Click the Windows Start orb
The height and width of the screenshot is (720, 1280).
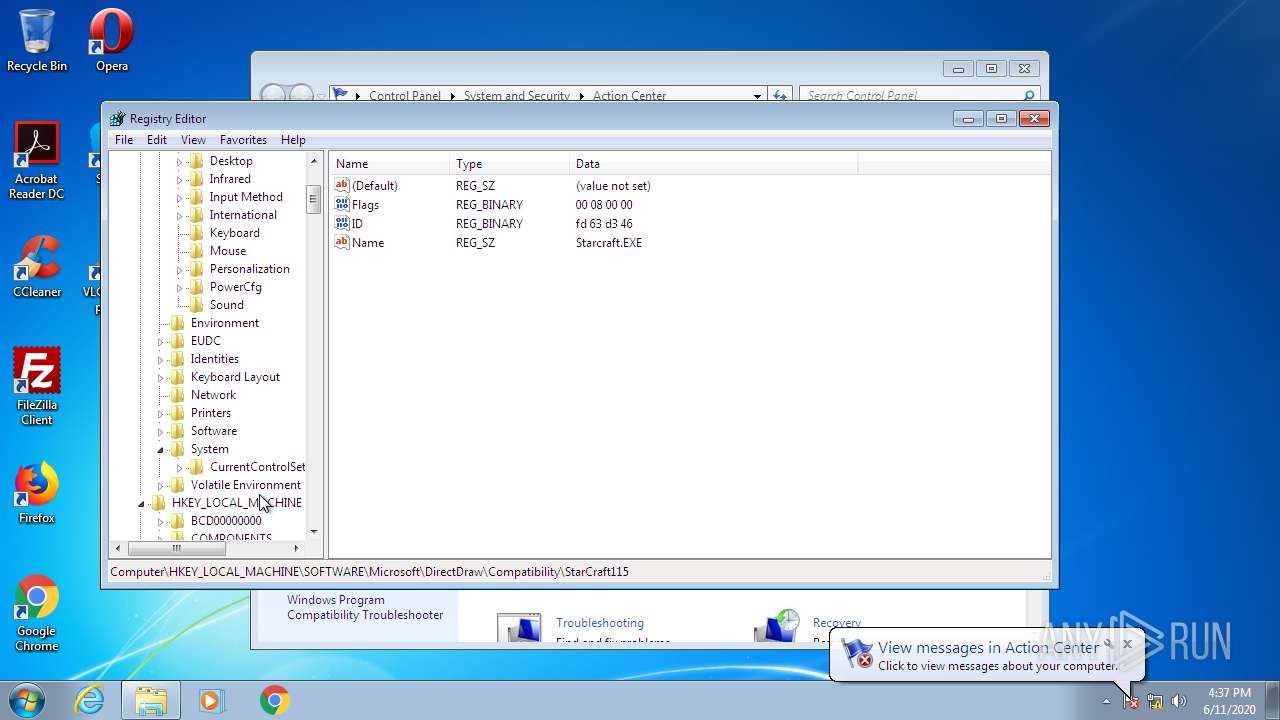pos(27,700)
